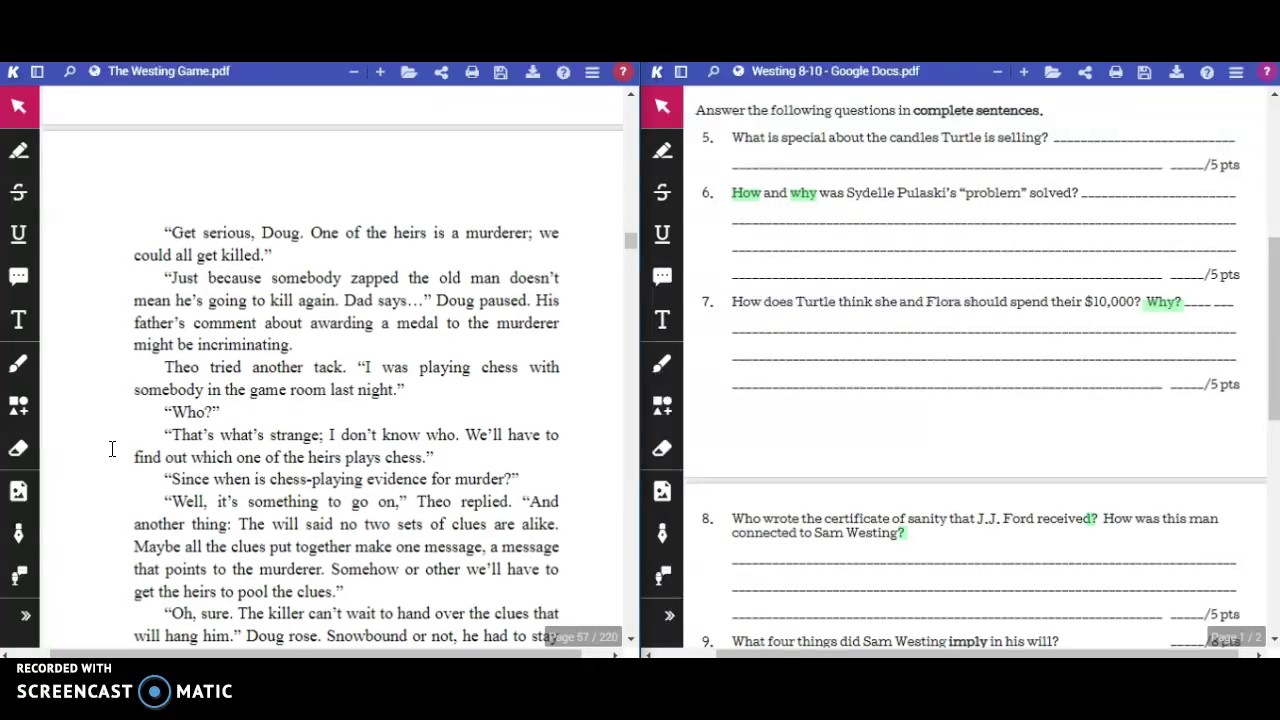Zoom in on the Westing 8-10 pane
The image size is (1280, 720).
(x=1024, y=72)
